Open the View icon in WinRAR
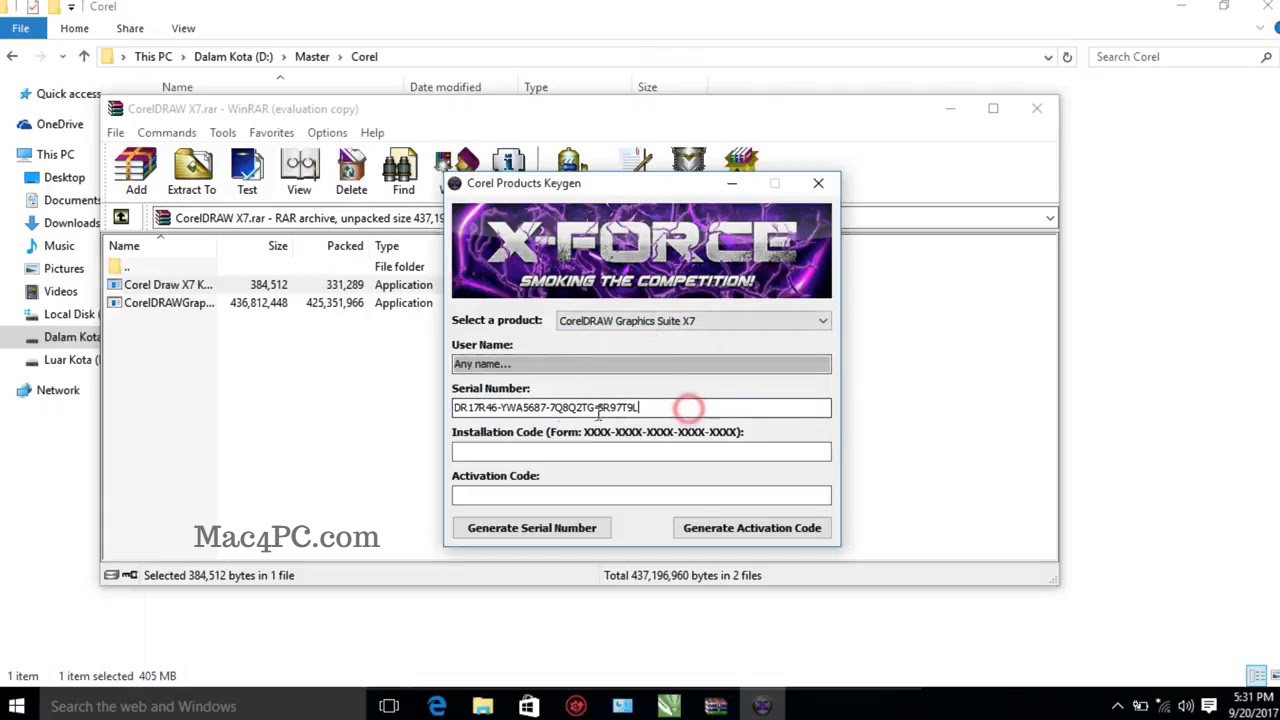The height and width of the screenshot is (720, 1280). [299, 172]
